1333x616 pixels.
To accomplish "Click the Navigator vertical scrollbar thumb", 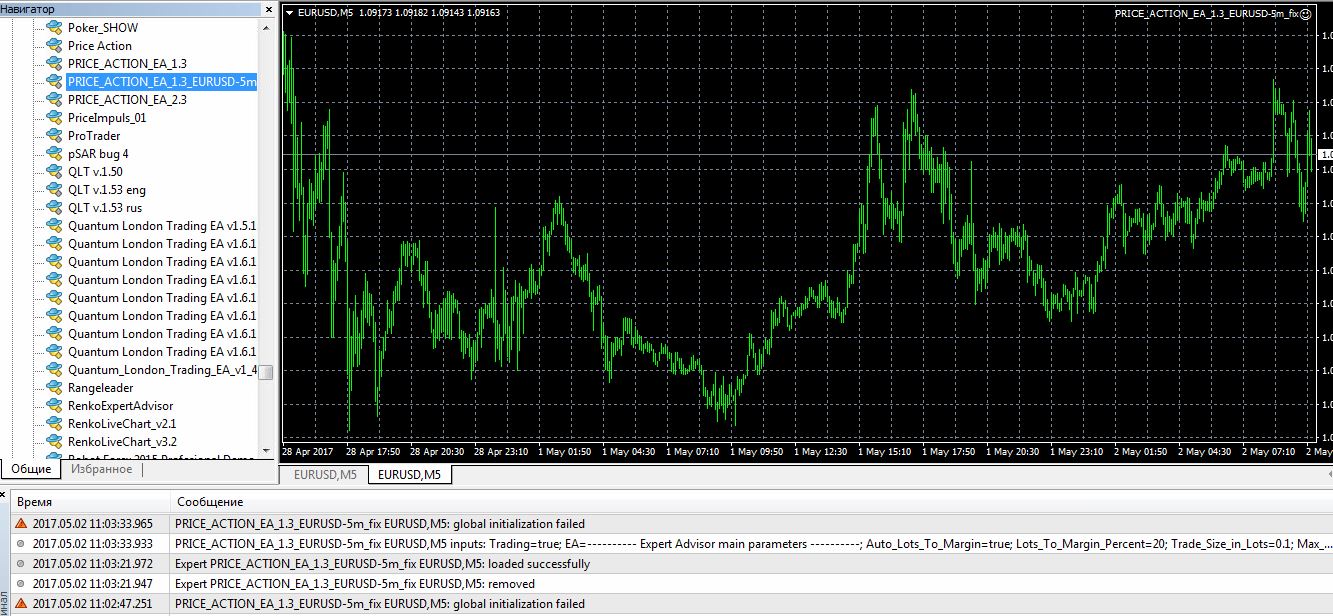I will (x=267, y=371).
